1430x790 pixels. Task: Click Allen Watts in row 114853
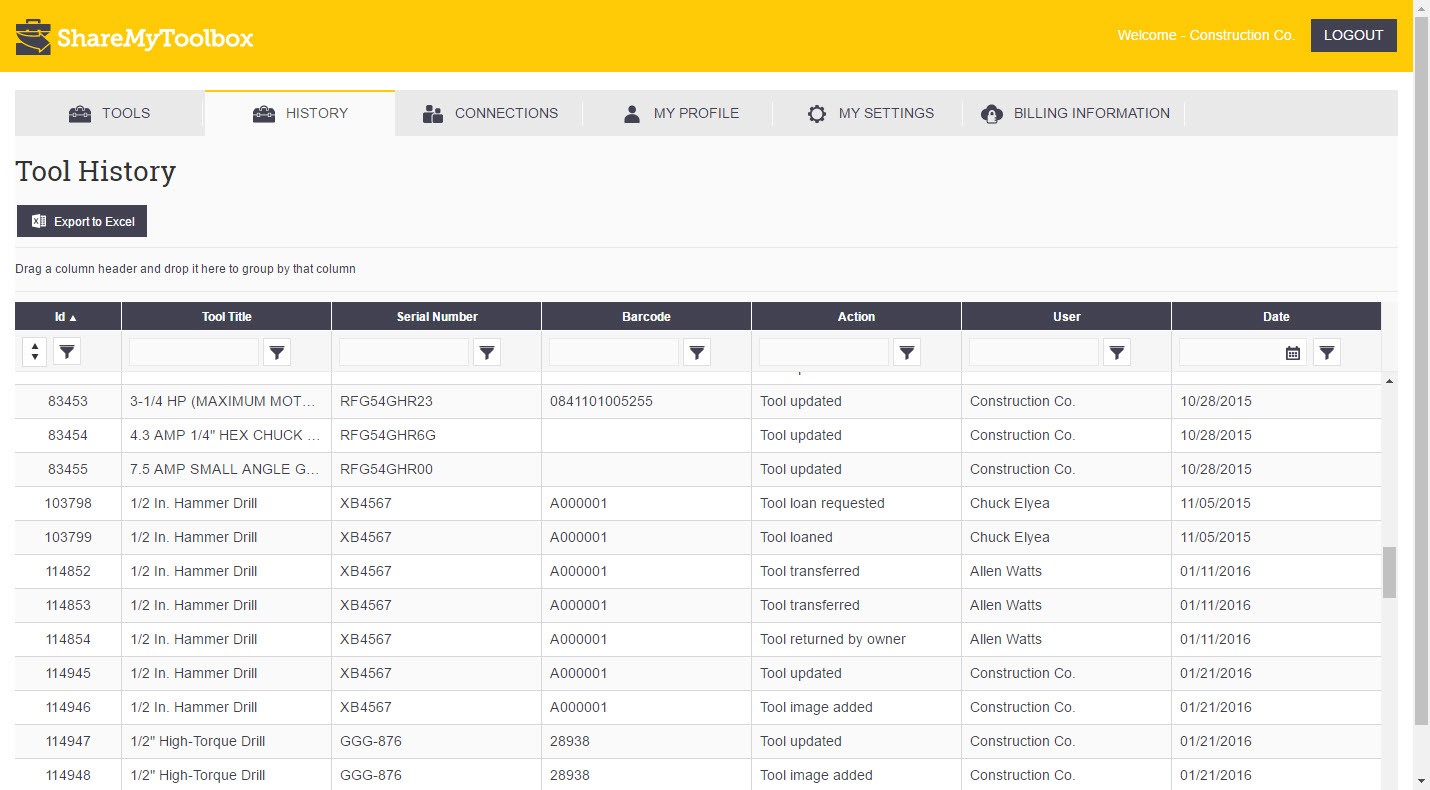click(1006, 605)
